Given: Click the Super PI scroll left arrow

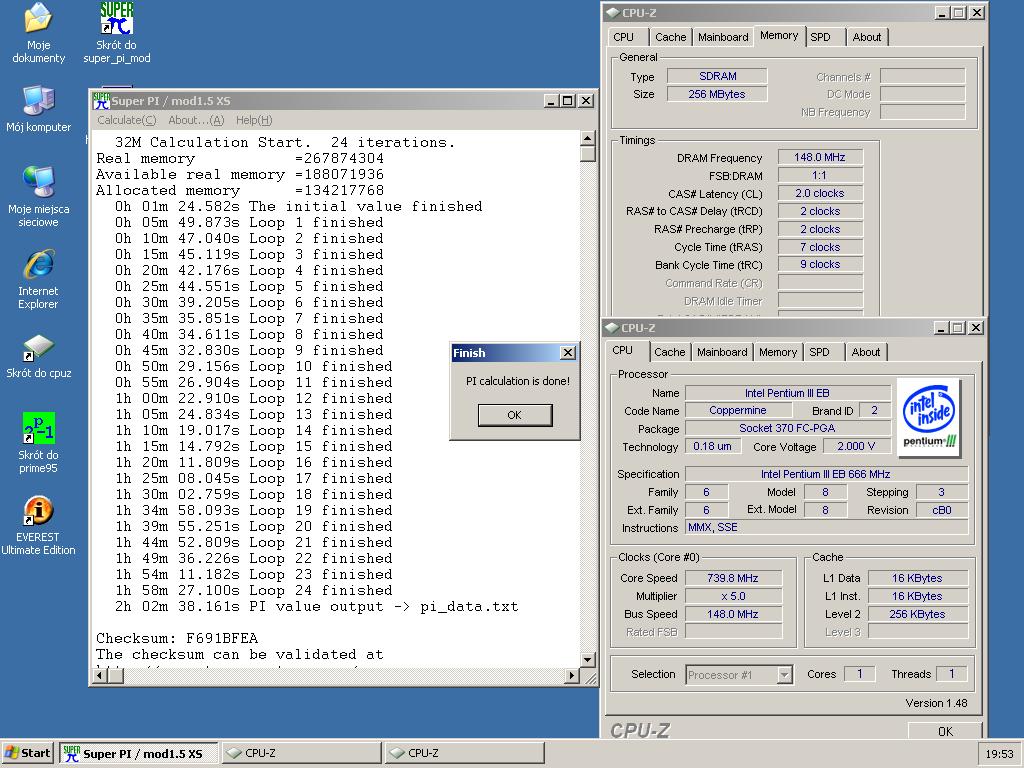Looking at the screenshot, I should click(x=101, y=675).
